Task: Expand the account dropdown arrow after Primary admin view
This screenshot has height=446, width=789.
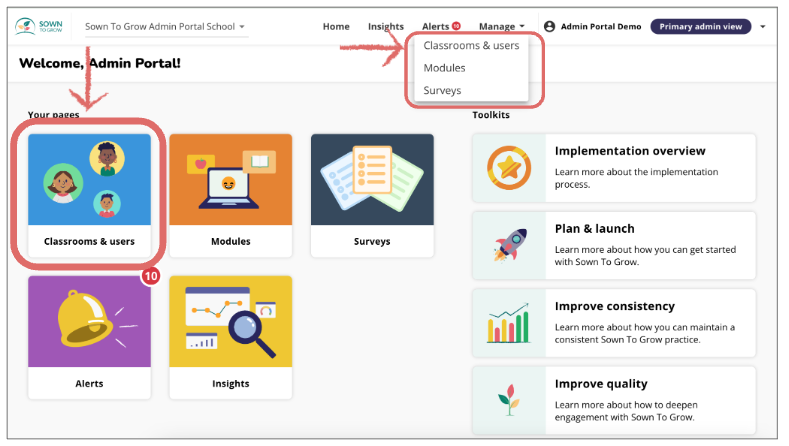Action: (763, 27)
